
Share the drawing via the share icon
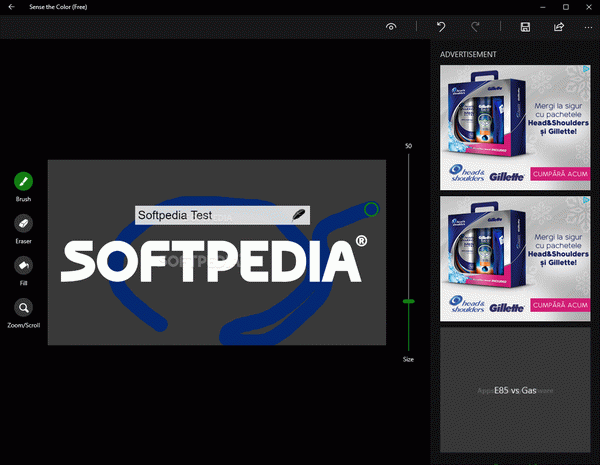(559, 27)
